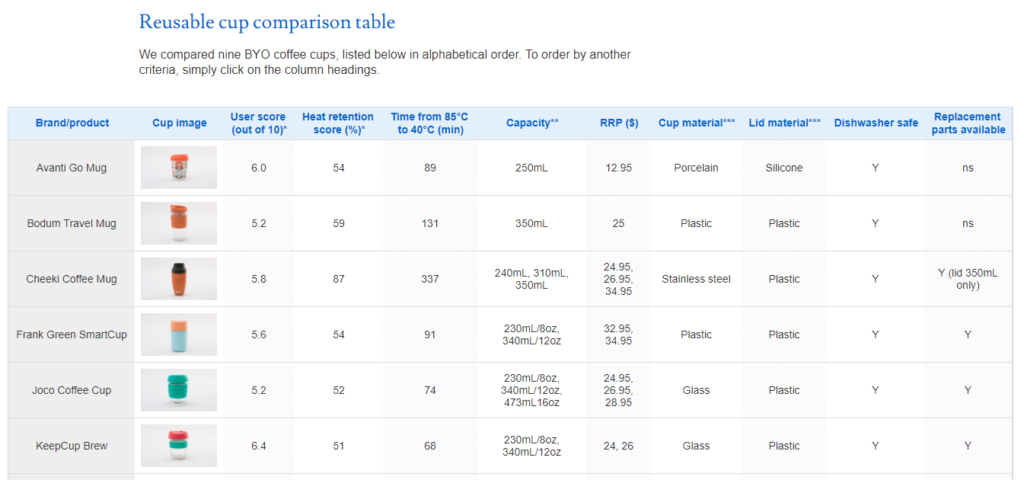Sort by Time from 85°C to 40°C
The image size is (1024, 480).
click(430, 123)
